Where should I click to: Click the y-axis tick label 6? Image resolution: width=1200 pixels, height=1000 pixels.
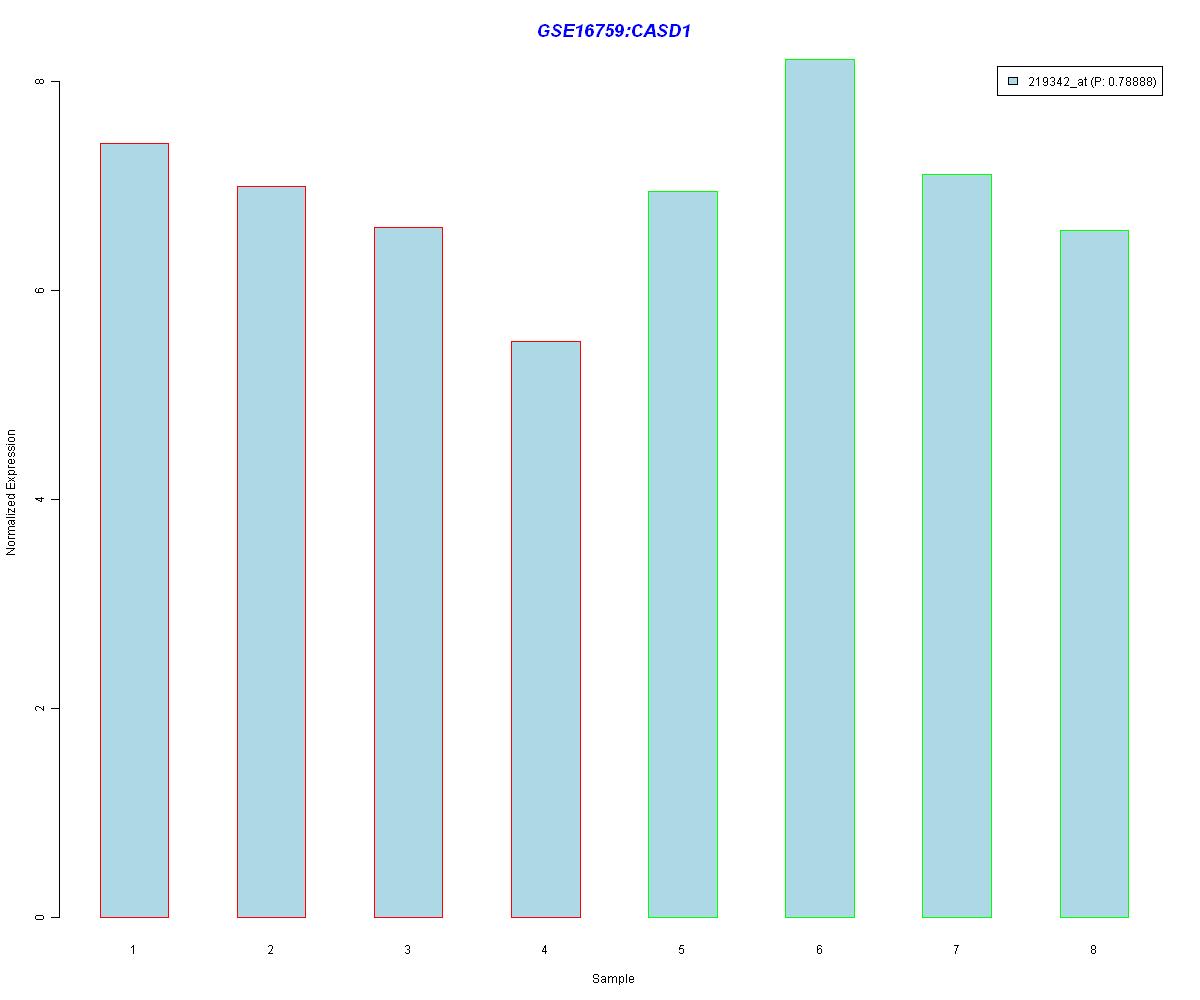pyautogui.click(x=40, y=290)
